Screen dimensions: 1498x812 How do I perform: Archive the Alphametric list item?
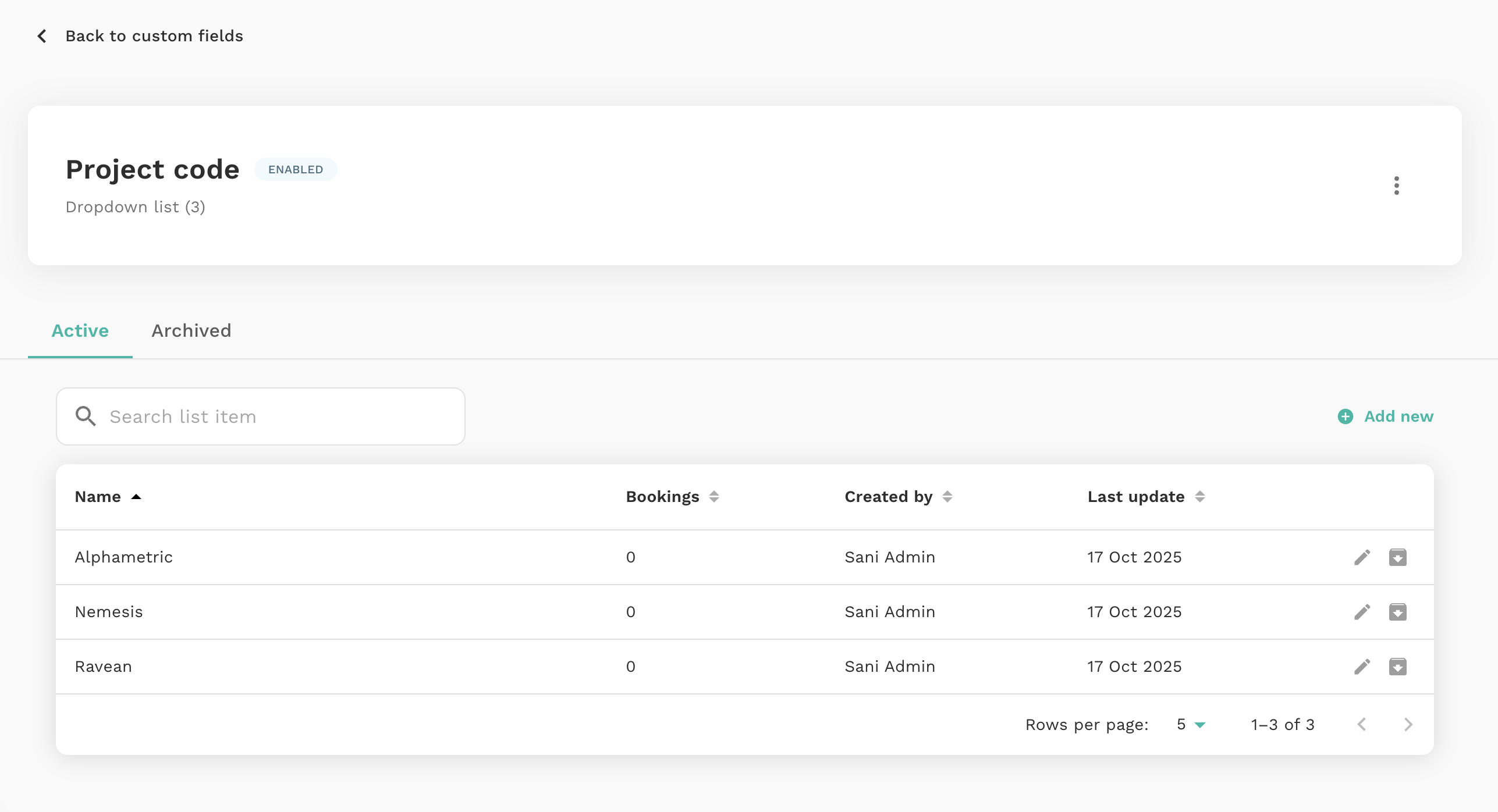point(1398,557)
